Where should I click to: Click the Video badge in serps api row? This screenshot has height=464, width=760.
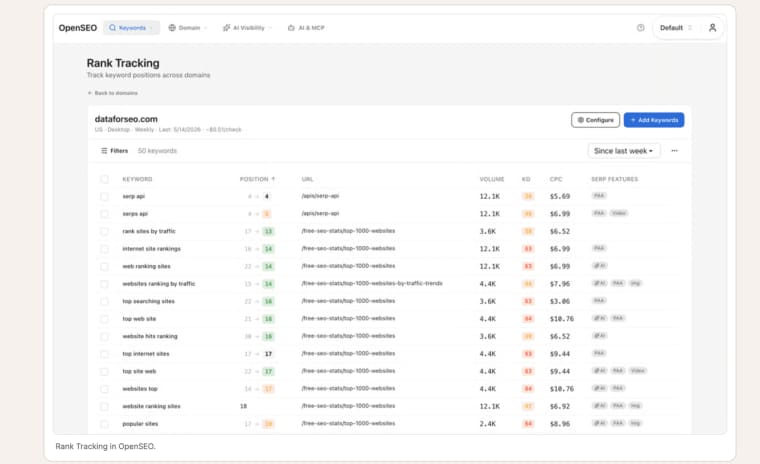point(618,213)
